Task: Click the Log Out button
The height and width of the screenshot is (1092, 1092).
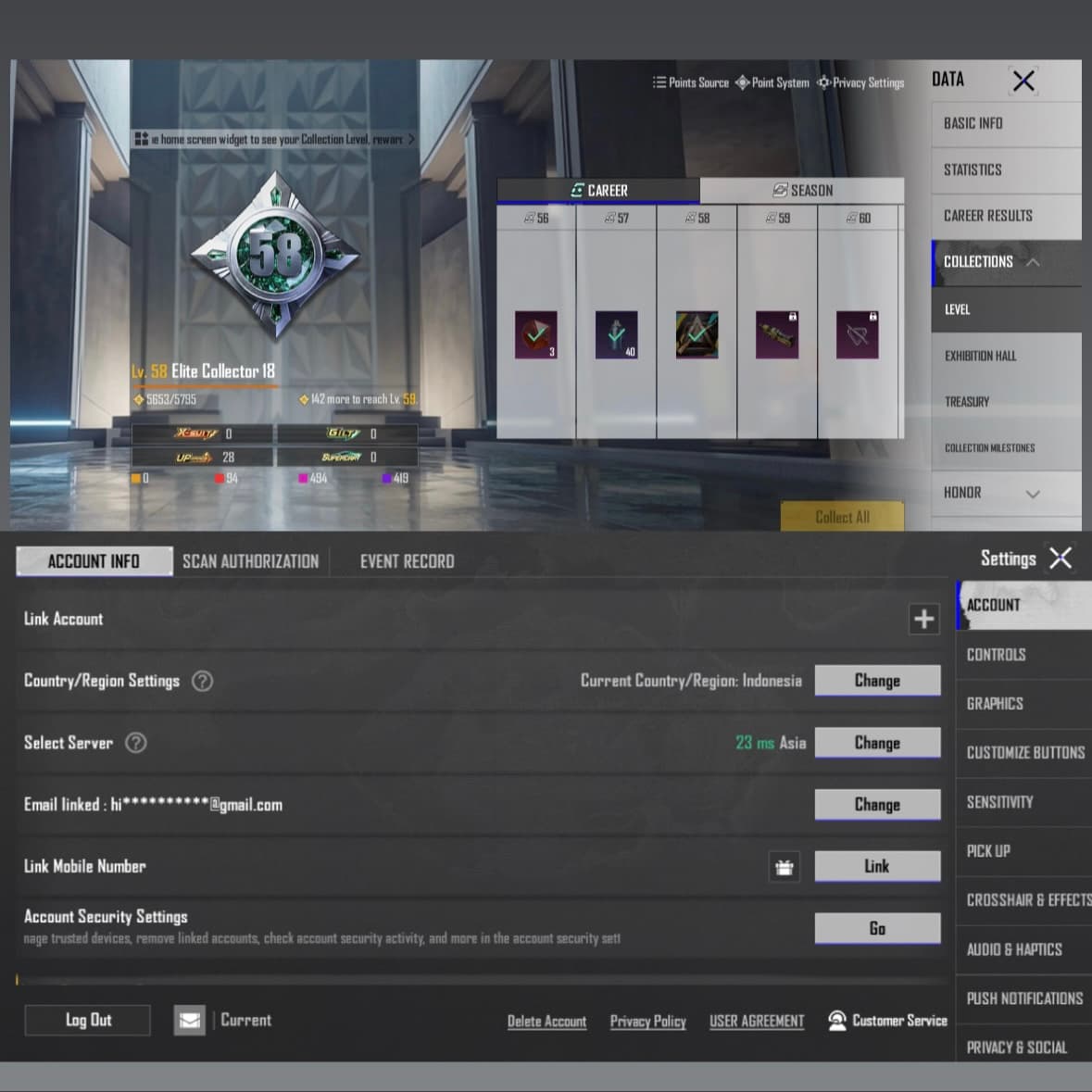Action: pos(88,1021)
